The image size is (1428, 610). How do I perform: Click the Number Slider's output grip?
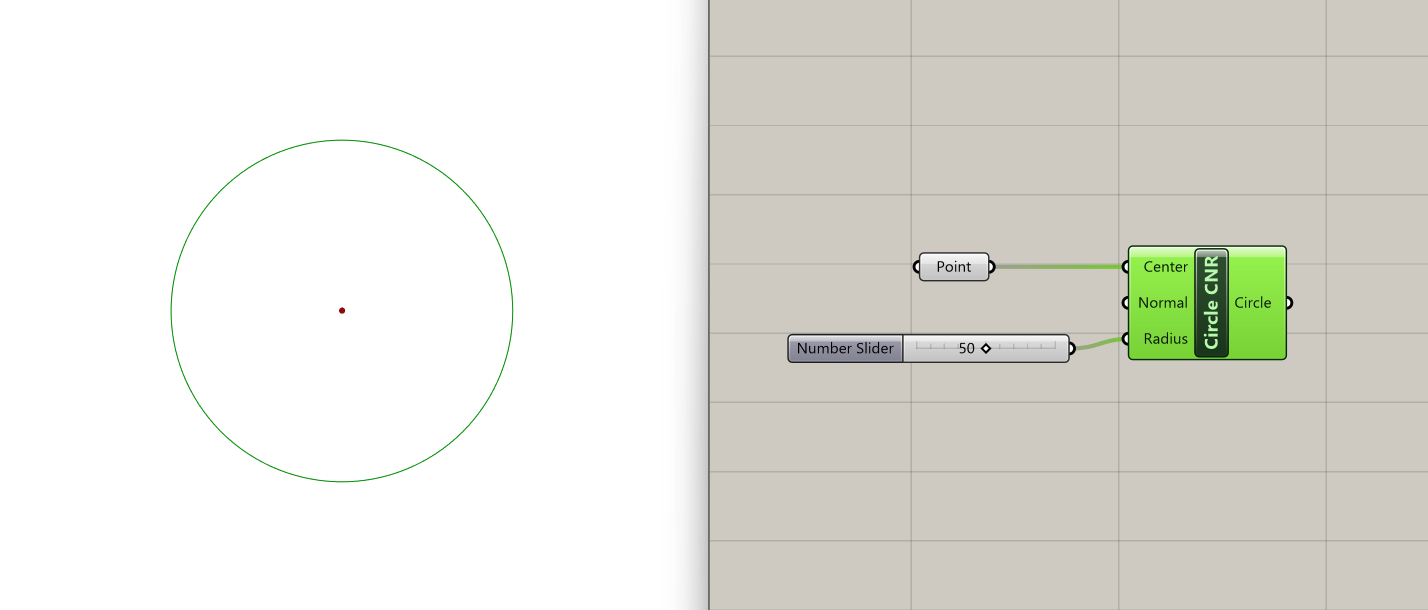coord(1072,348)
